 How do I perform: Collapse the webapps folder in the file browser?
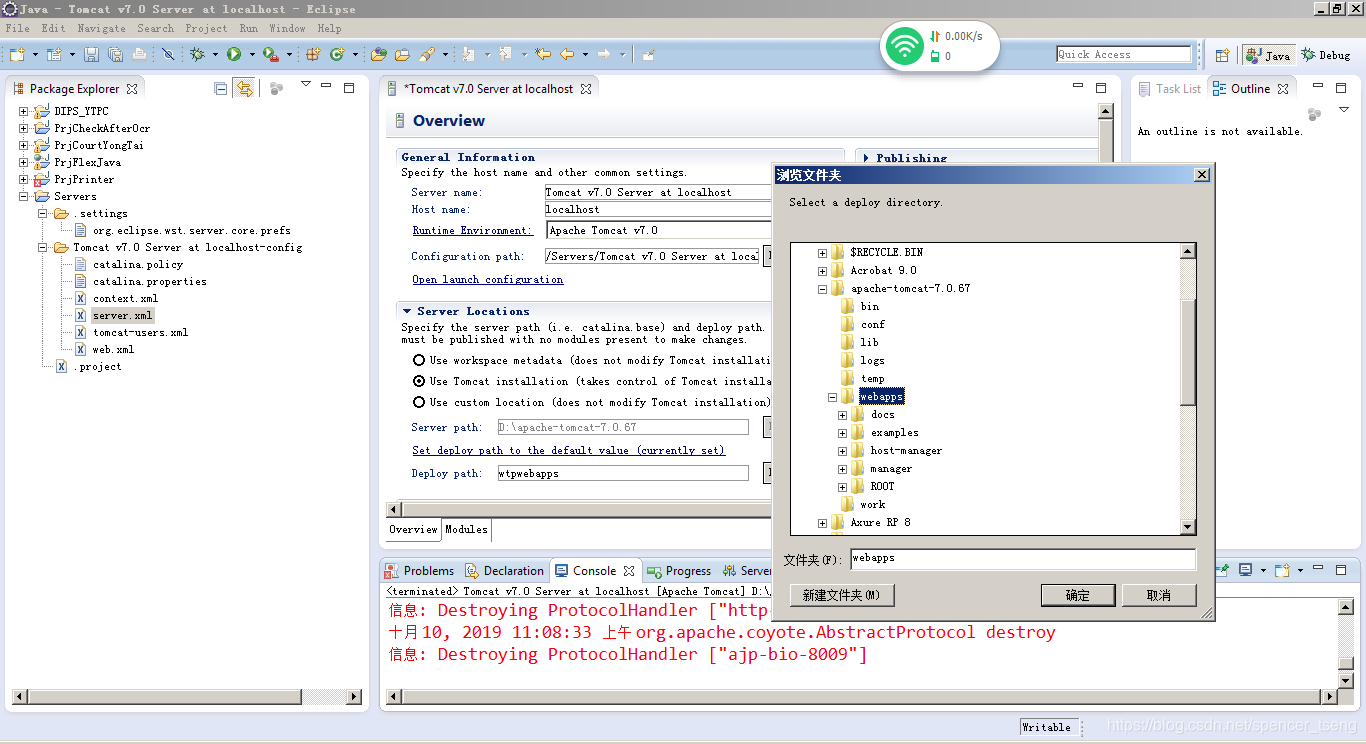point(832,396)
